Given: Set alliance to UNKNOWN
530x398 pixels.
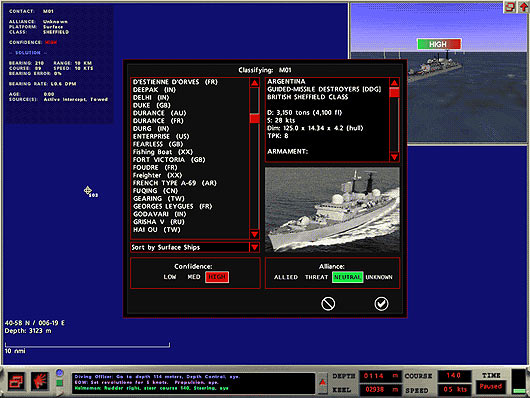Looking at the screenshot, I should coord(379,277).
